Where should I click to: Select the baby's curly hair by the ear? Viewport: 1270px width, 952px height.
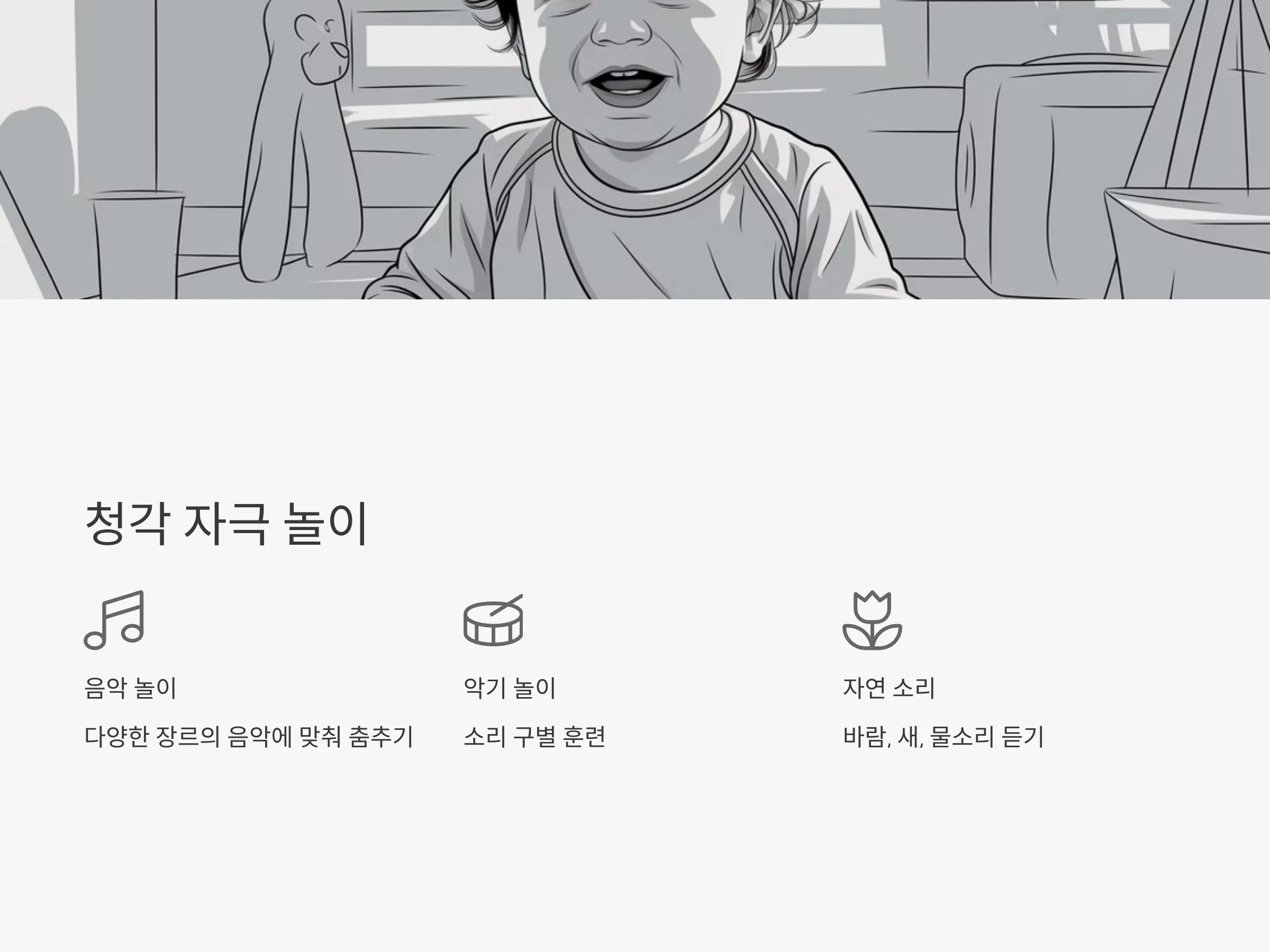pos(775,34)
